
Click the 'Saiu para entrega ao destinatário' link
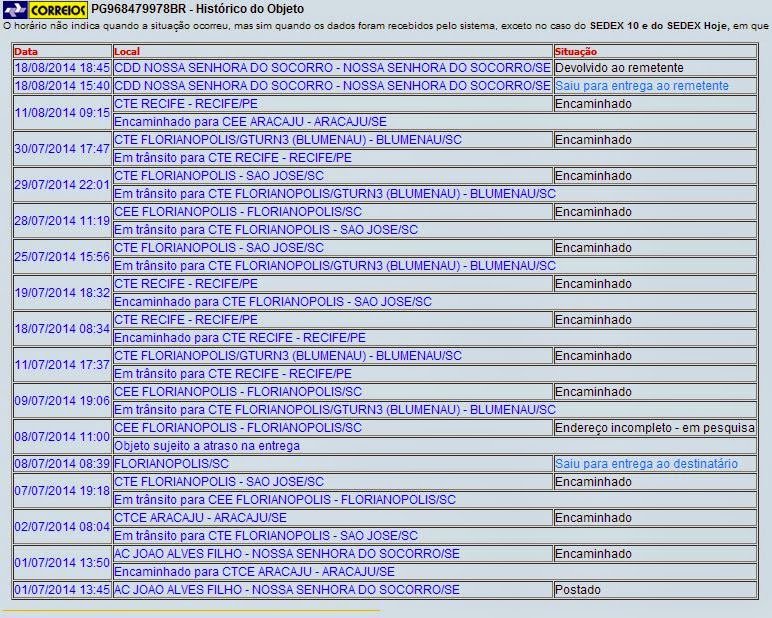(x=646, y=464)
